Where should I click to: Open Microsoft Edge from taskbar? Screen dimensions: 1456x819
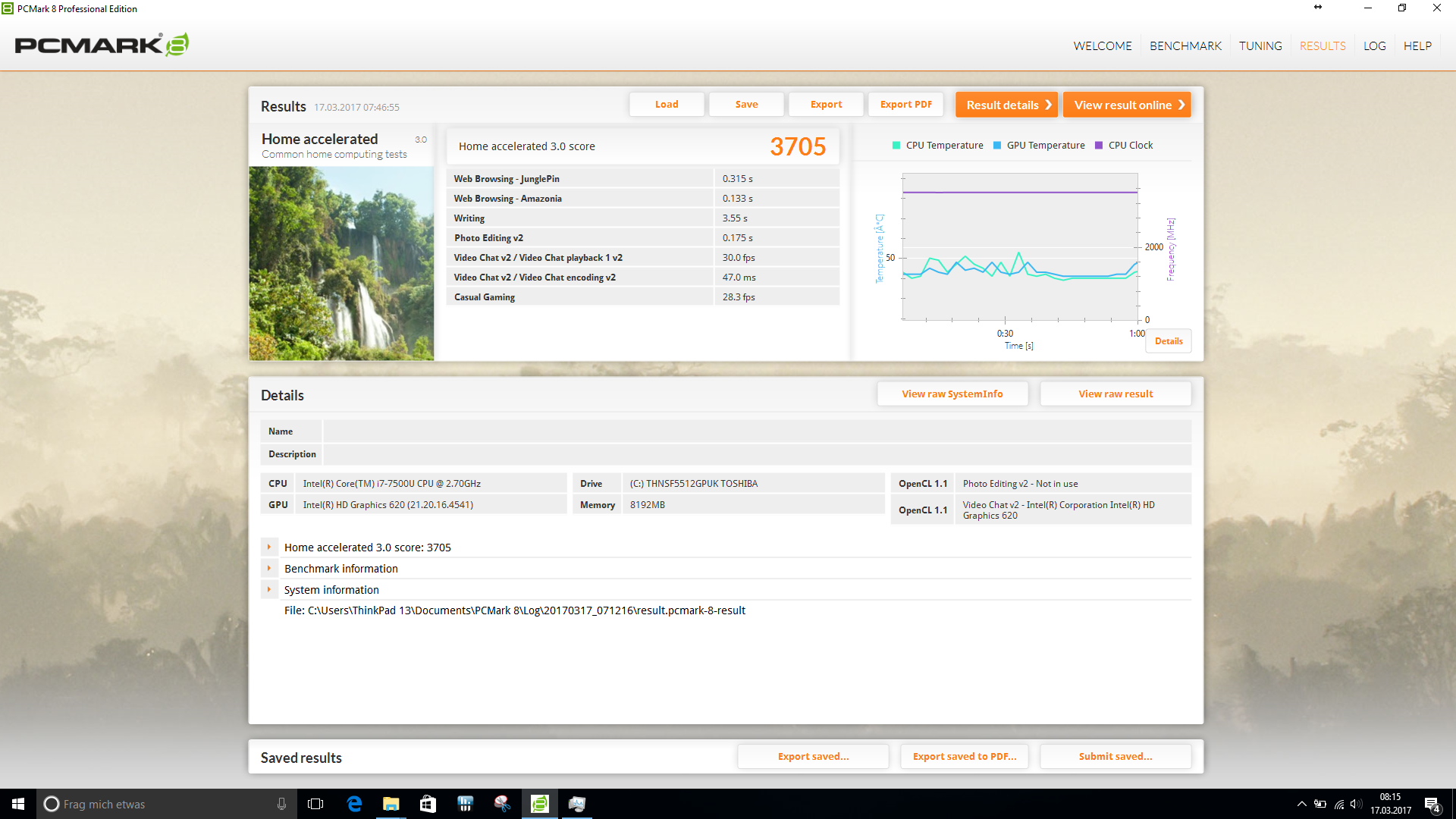click(354, 804)
